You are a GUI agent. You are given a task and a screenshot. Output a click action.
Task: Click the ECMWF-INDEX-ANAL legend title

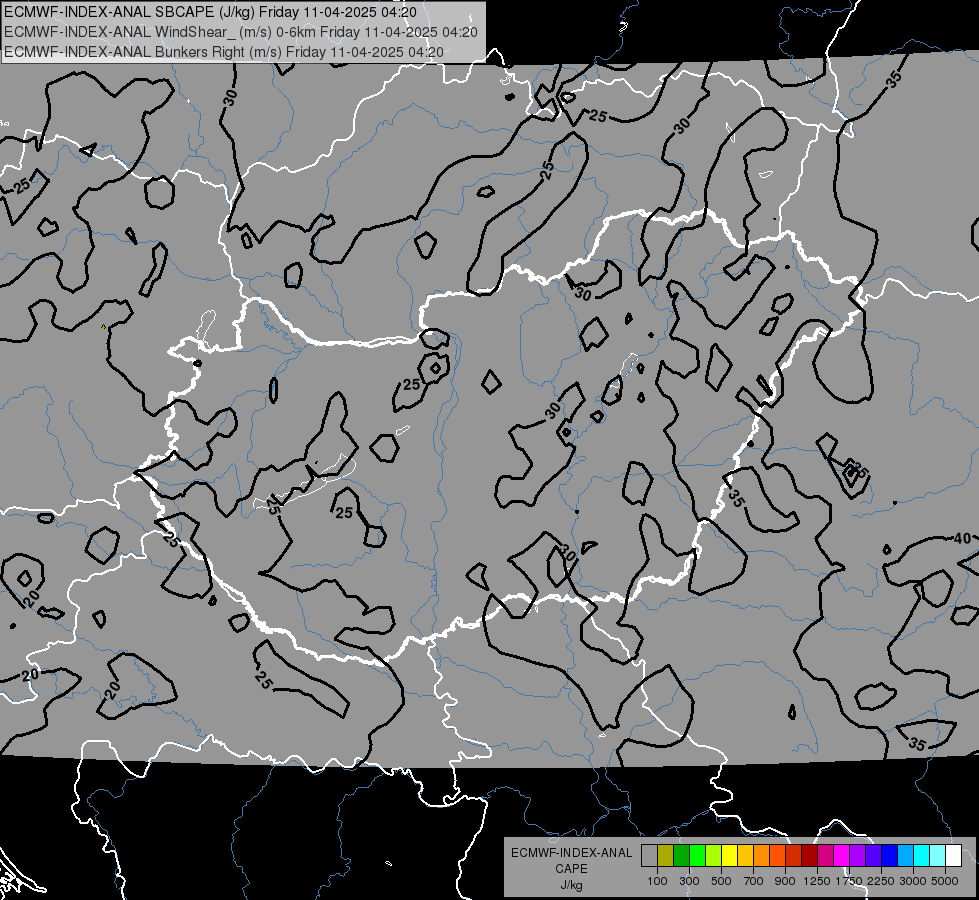coord(571,853)
